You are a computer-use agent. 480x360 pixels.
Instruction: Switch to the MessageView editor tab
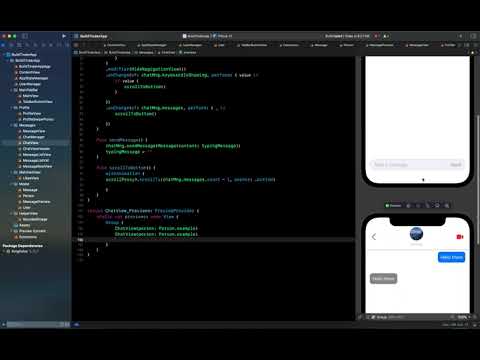click(417, 45)
